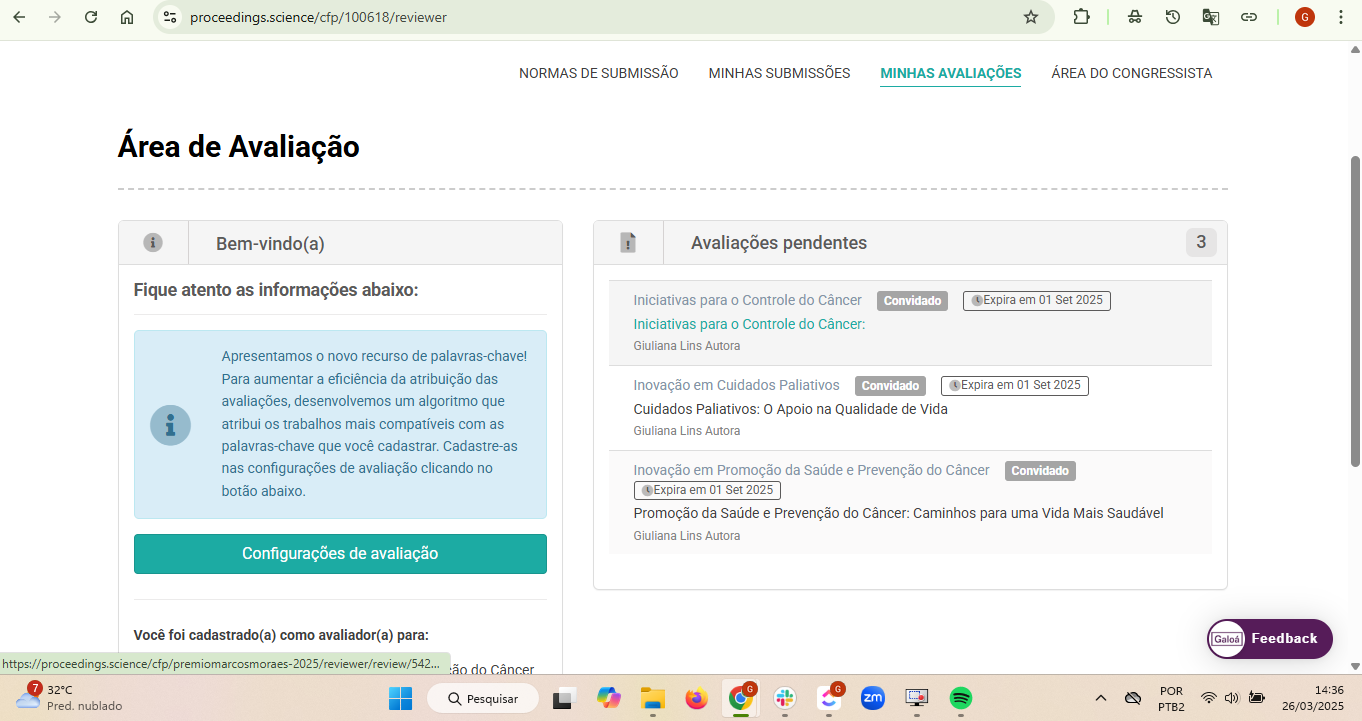
Task: Open review Cuidados Paliativos: O Apoio na Qualidade de Vida
Action: pos(790,409)
